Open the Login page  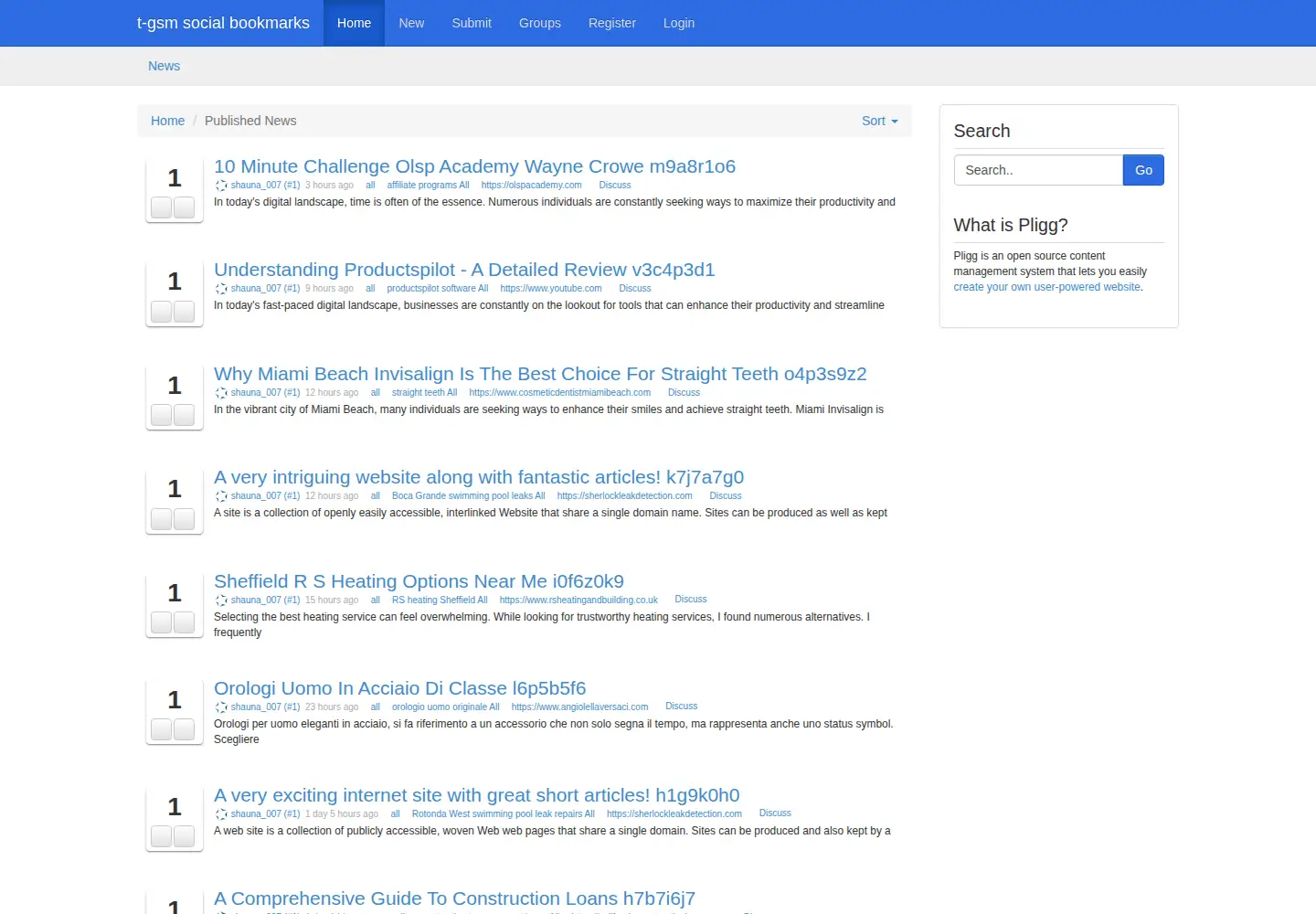[679, 23]
